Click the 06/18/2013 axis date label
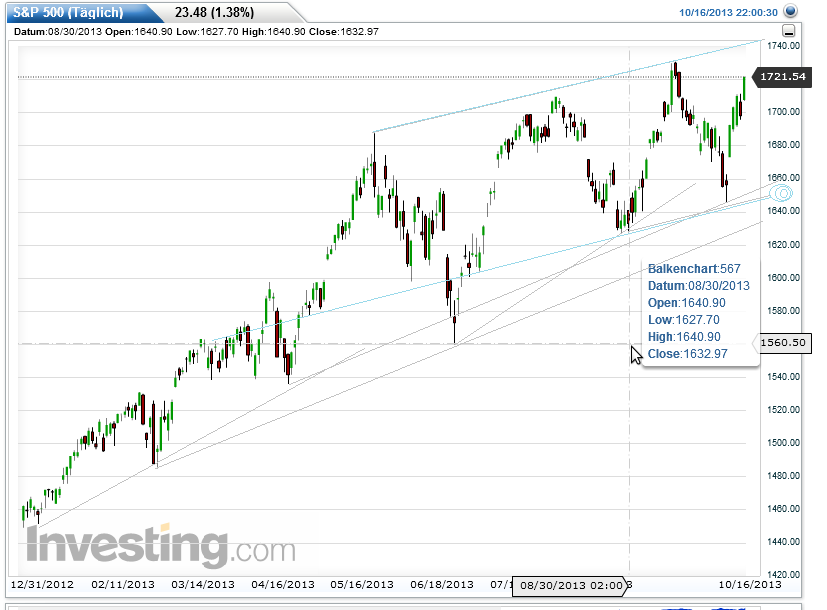 click(442, 585)
